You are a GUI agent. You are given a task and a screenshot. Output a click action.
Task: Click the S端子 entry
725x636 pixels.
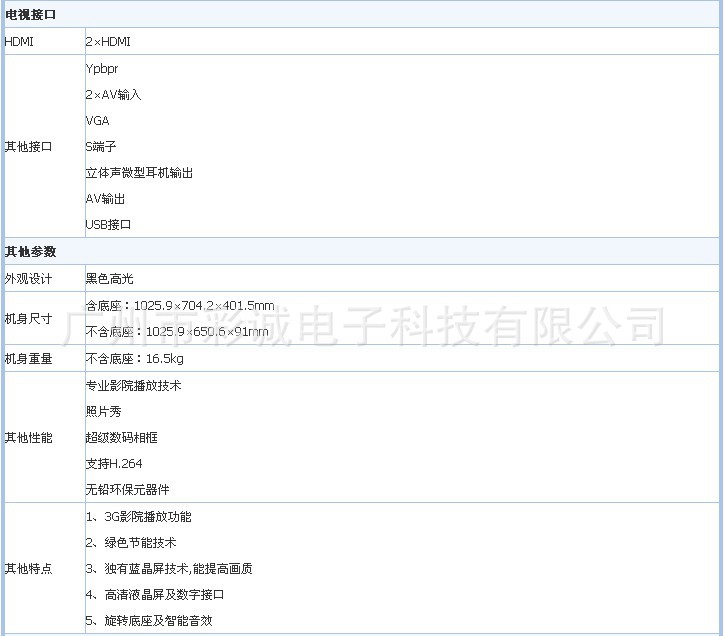click(101, 146)
